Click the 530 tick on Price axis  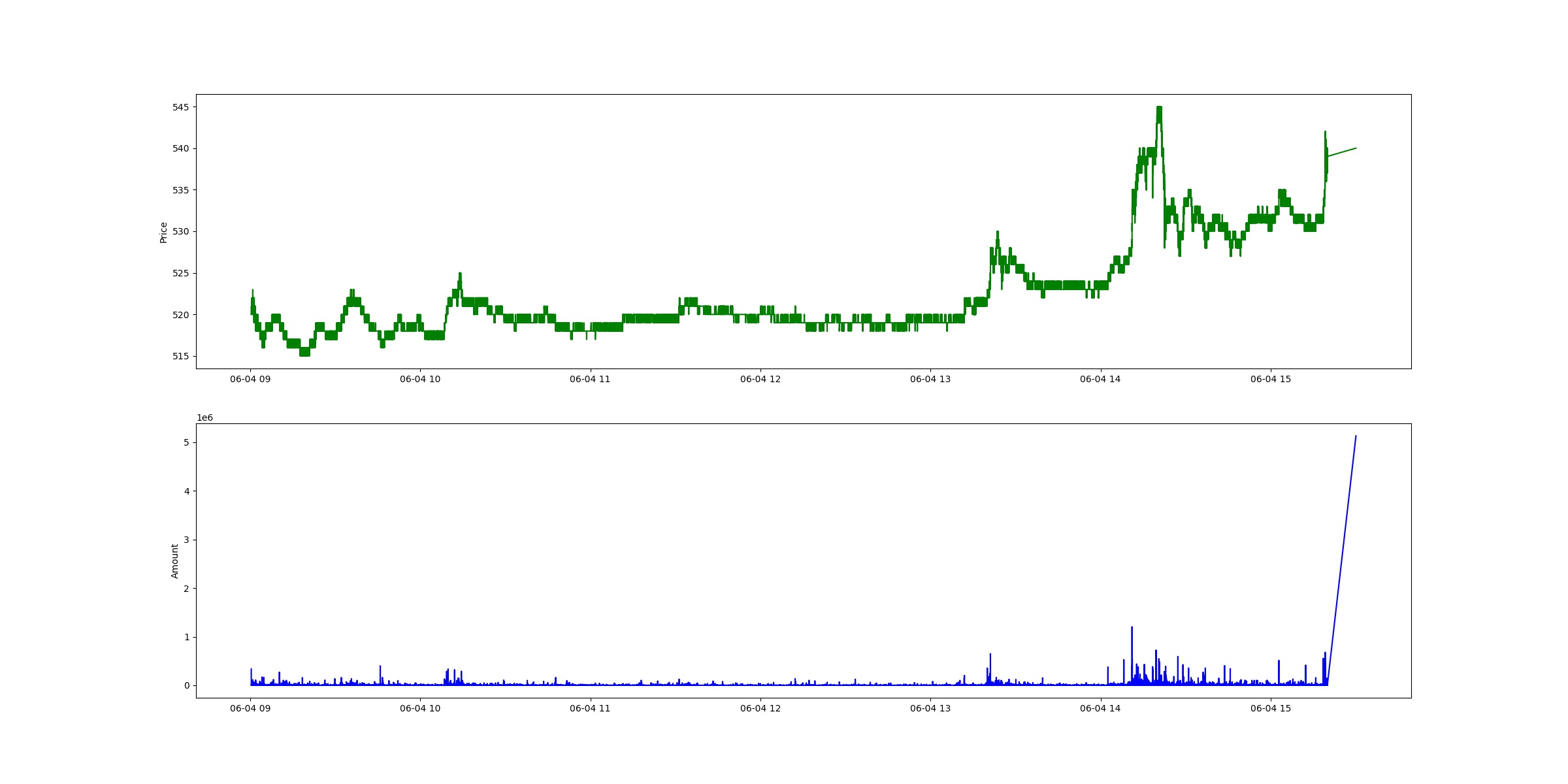(x=180, y=232)
